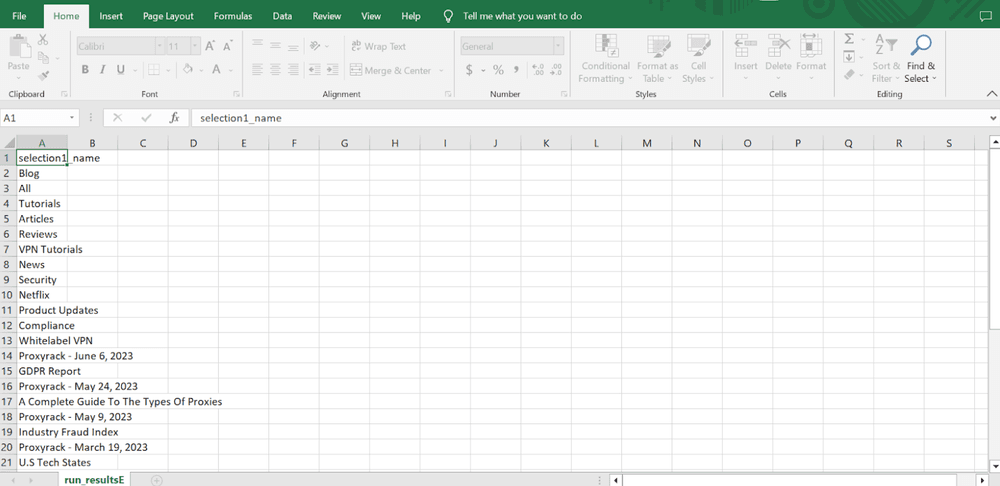This screenshot has width=1000, height=486.
Task: Click the Middle Align icon
Action: [x=276, y=46]
